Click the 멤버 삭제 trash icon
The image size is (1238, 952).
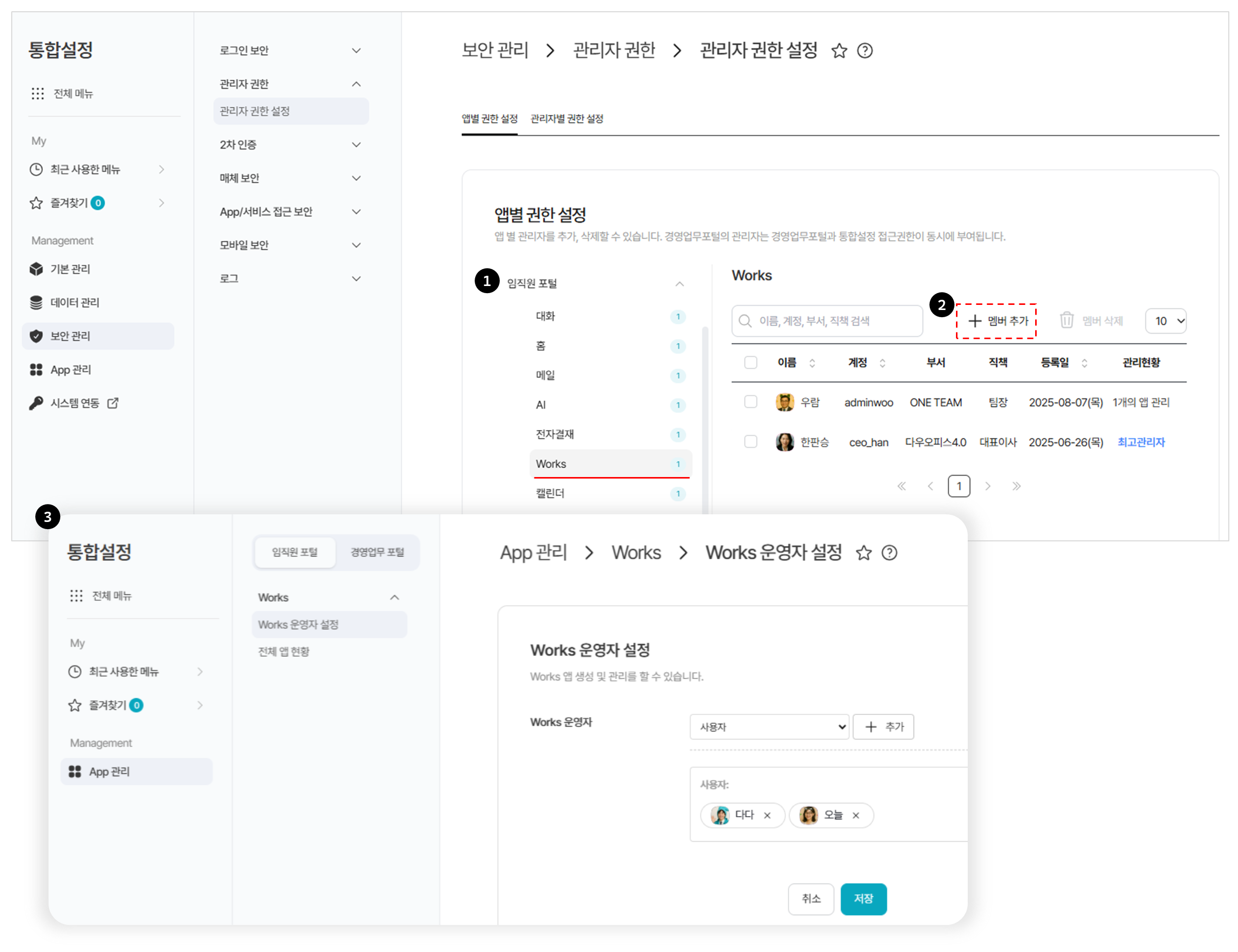(x=1066, y=320)
